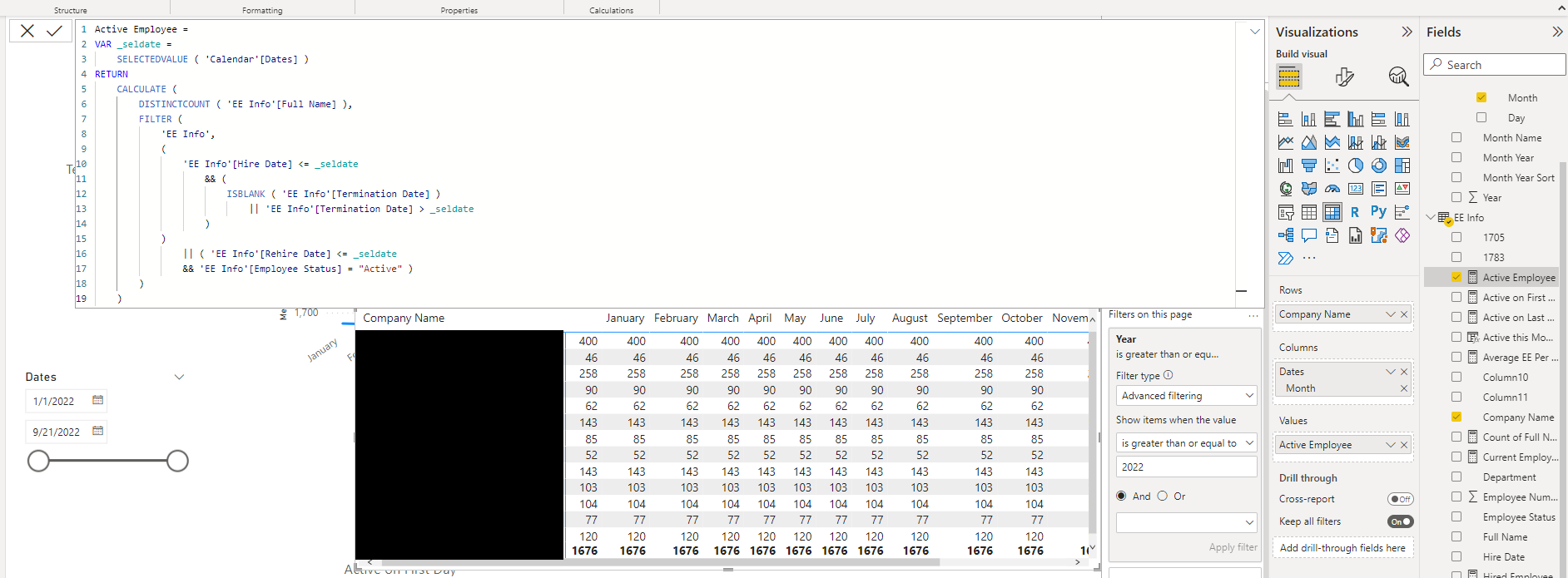Select the Treemap visual
Image resolution: width=1568 pixels, height=578 pixels.
click(1402, 165)
